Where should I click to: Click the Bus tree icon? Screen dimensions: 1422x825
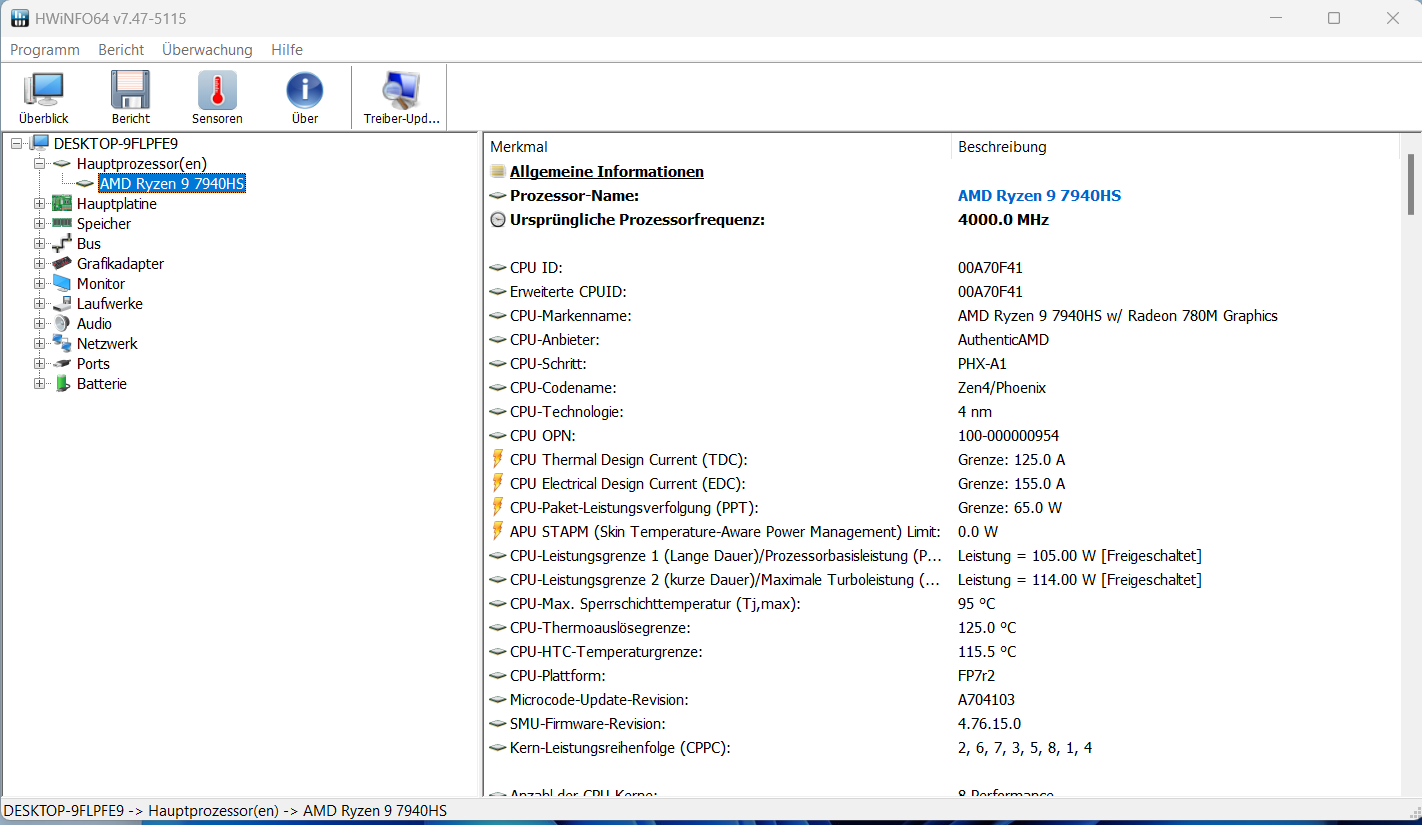coord(62,243)
